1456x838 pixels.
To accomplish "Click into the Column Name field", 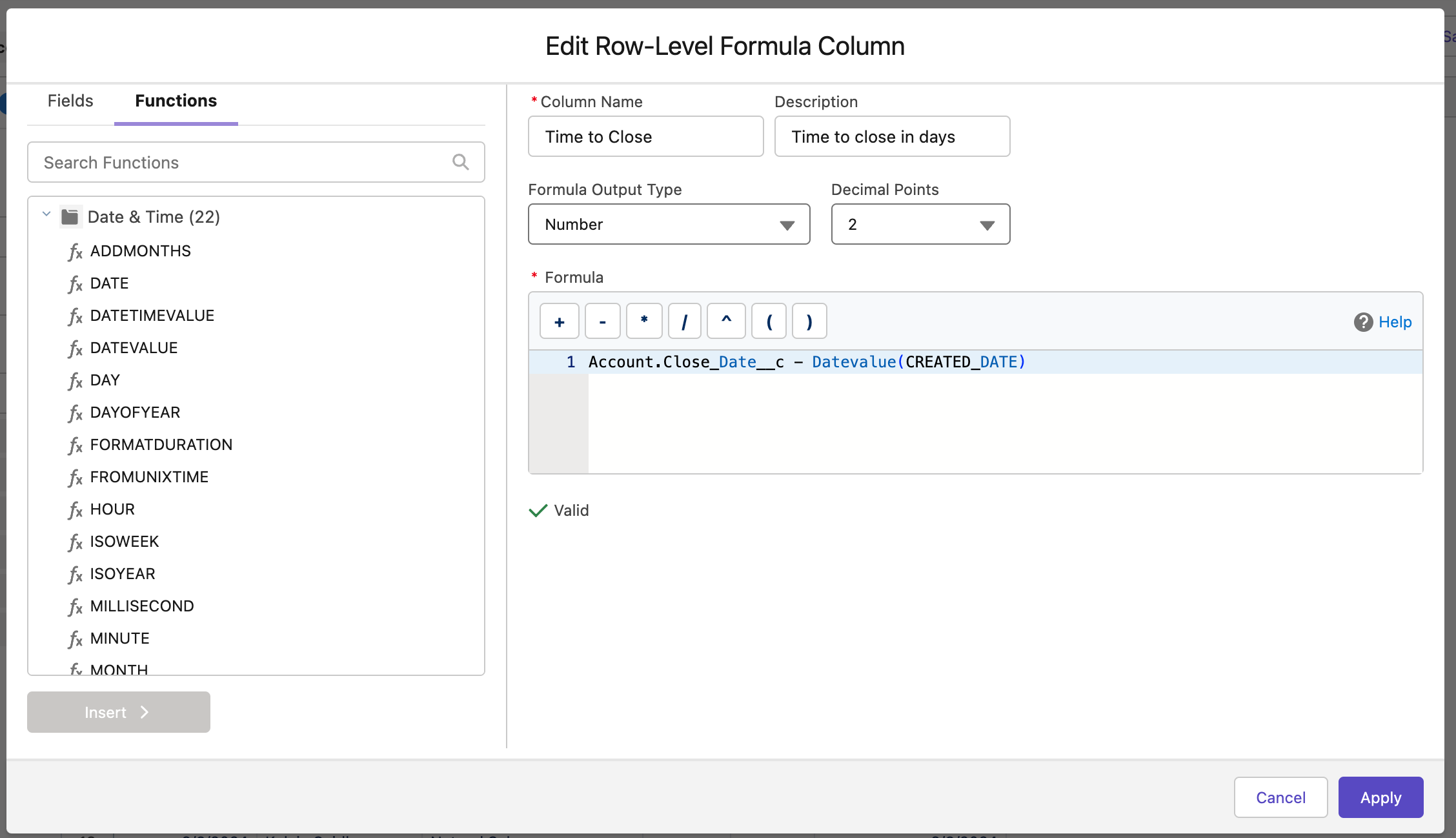I will click(x=645, y=137).
